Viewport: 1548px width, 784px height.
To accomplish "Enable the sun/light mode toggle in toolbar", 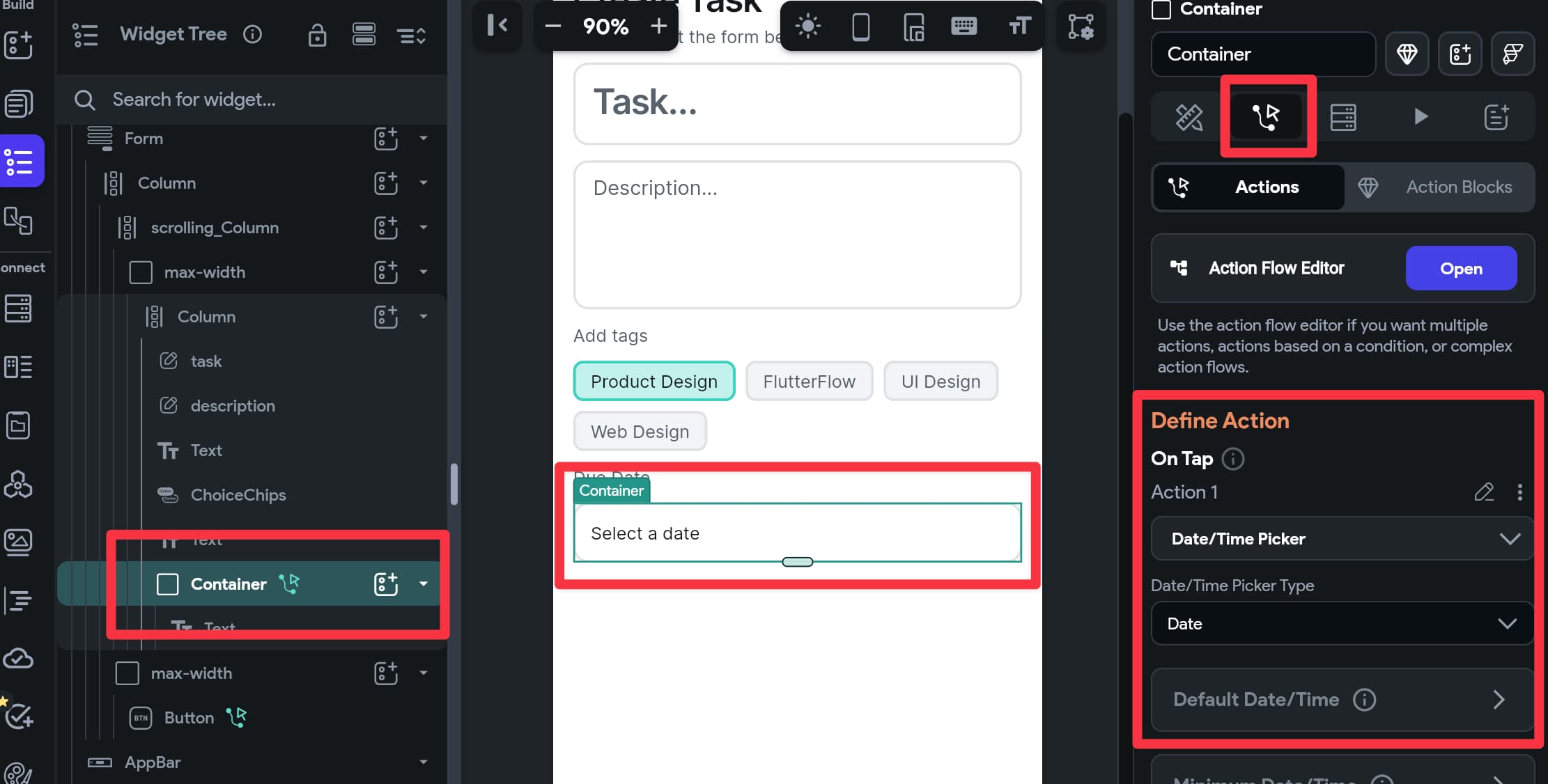I will 807,25.
